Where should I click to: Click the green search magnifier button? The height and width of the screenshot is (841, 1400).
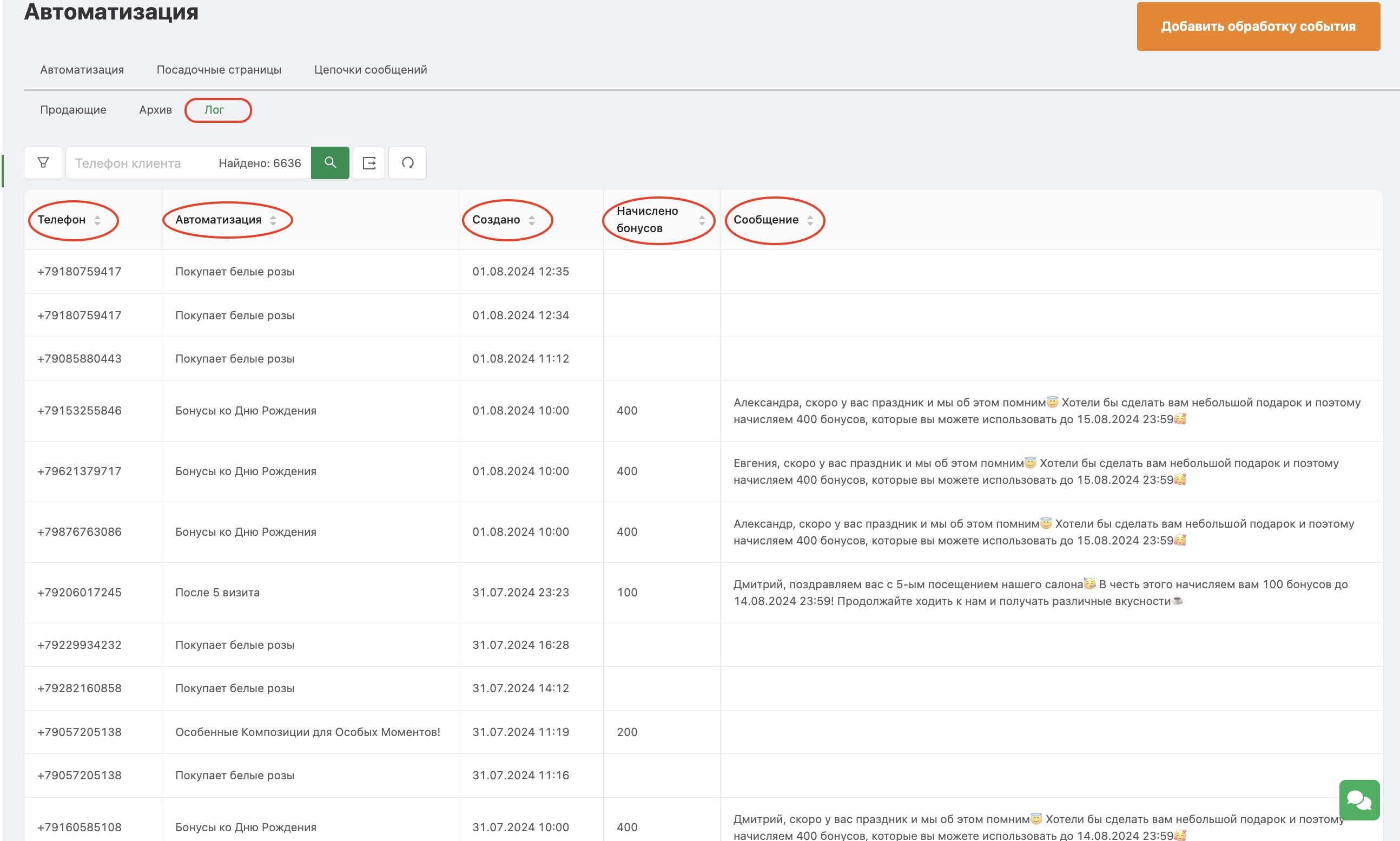click(x=330, y=163)
